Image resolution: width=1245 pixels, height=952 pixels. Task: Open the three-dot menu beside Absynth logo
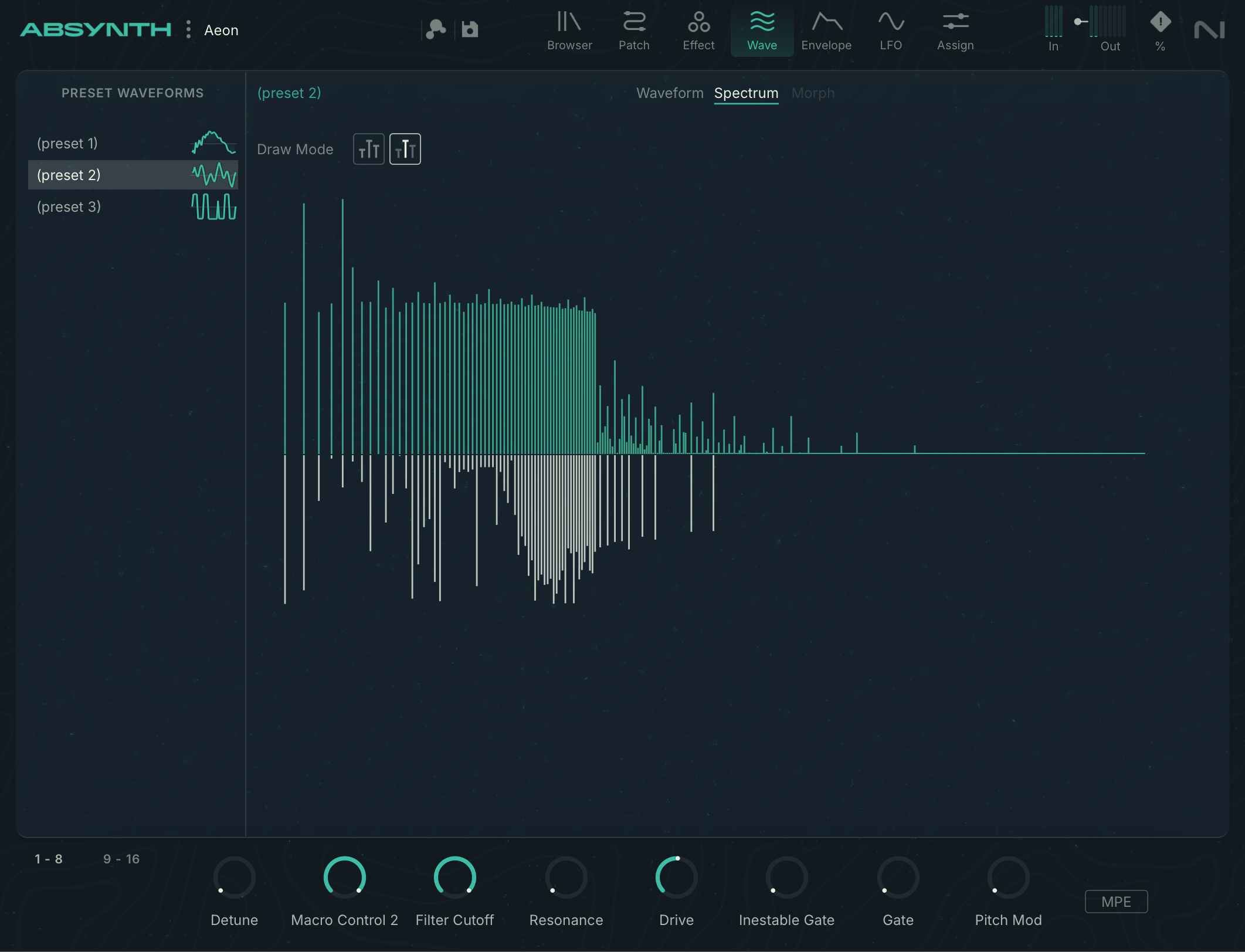tap(188, 29)
